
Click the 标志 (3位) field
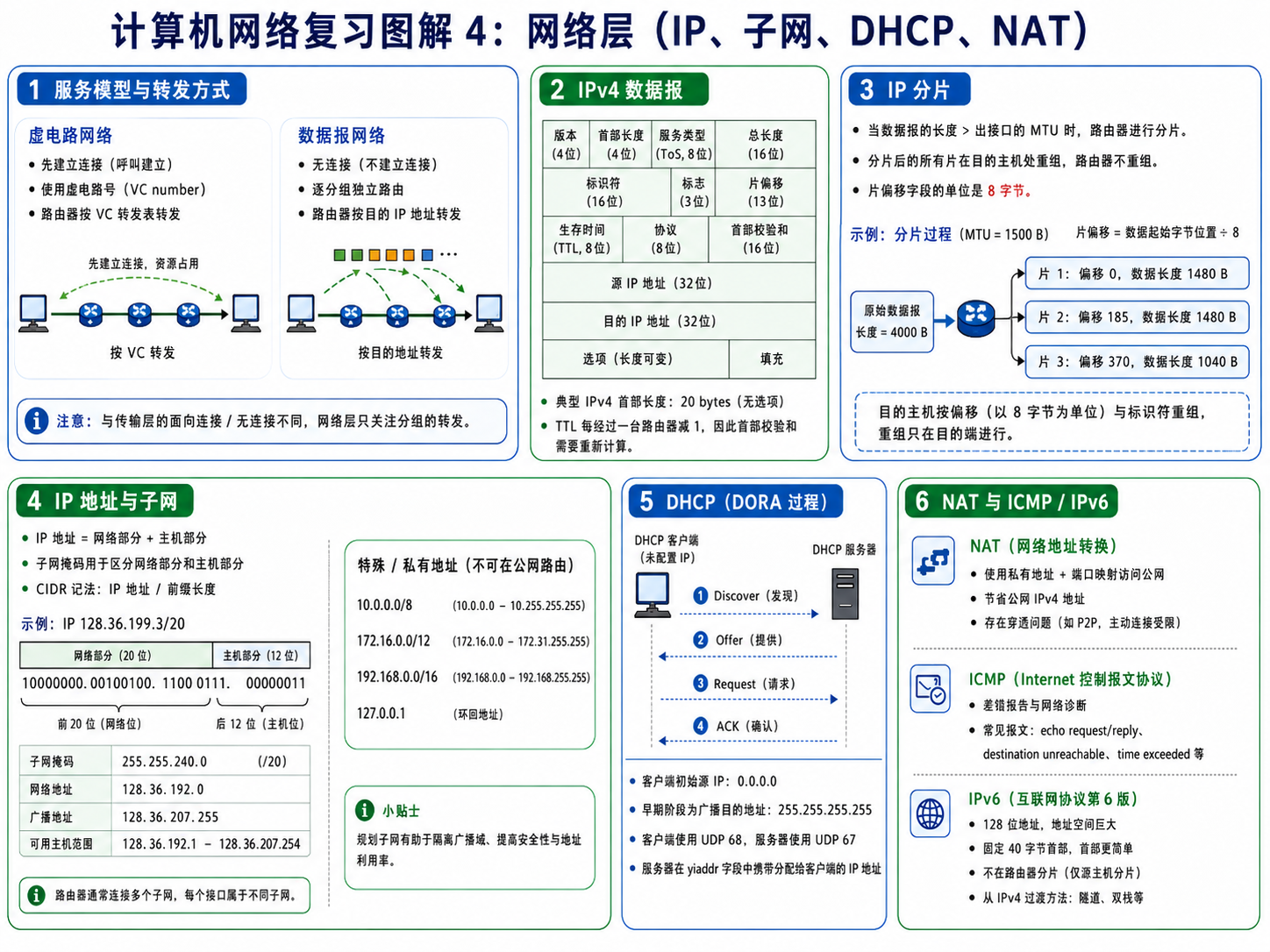[694, 192]
